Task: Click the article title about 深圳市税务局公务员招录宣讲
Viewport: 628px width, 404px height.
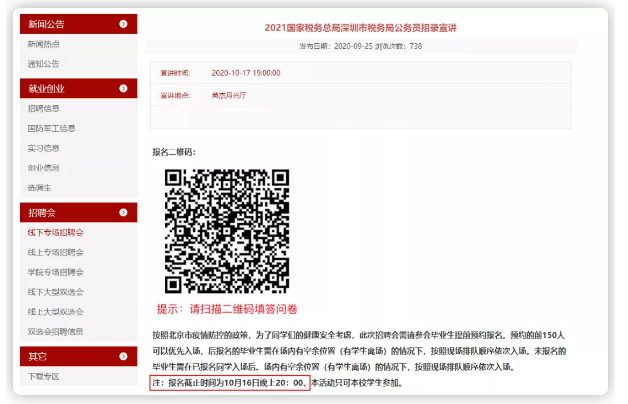Action: tap(360, 28)
